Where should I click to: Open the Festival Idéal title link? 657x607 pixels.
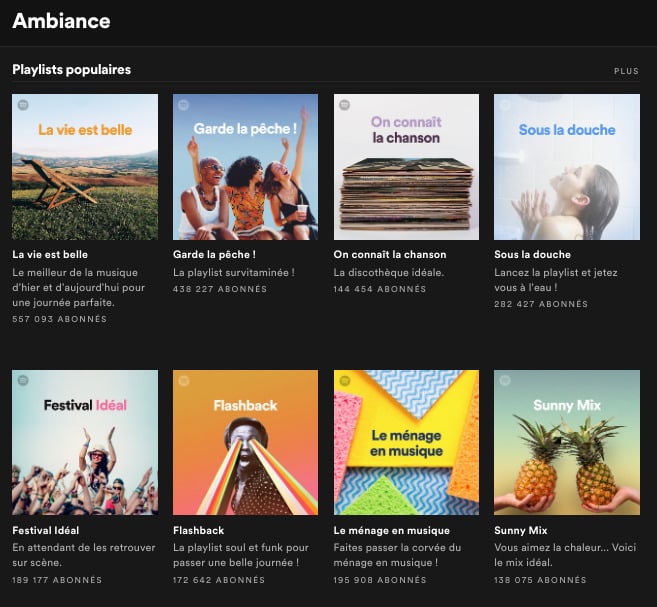point(45,530)
